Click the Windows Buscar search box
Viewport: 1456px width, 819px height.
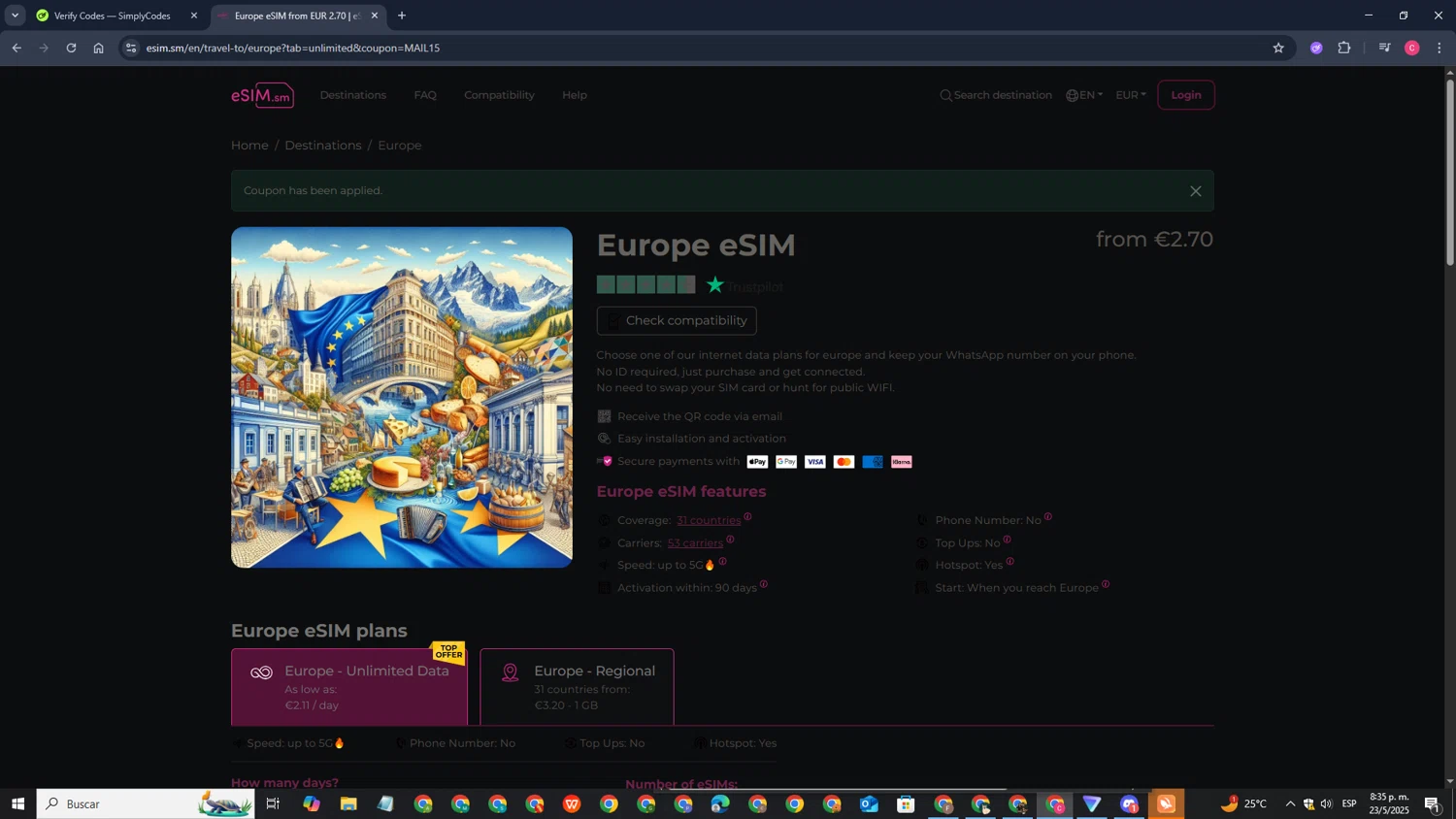click(x=146, y=803)
